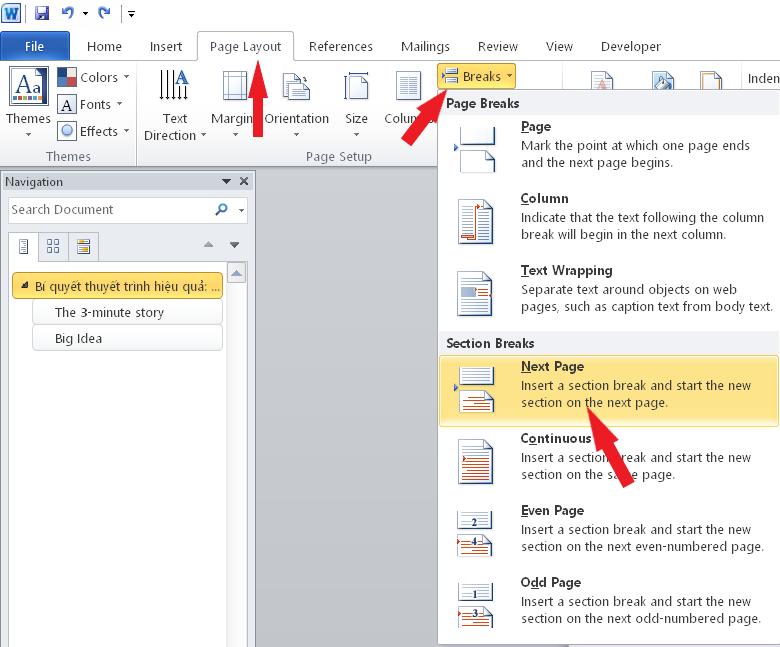Choose Continuous section break option

pyautogui.click(x=608, y=457)
